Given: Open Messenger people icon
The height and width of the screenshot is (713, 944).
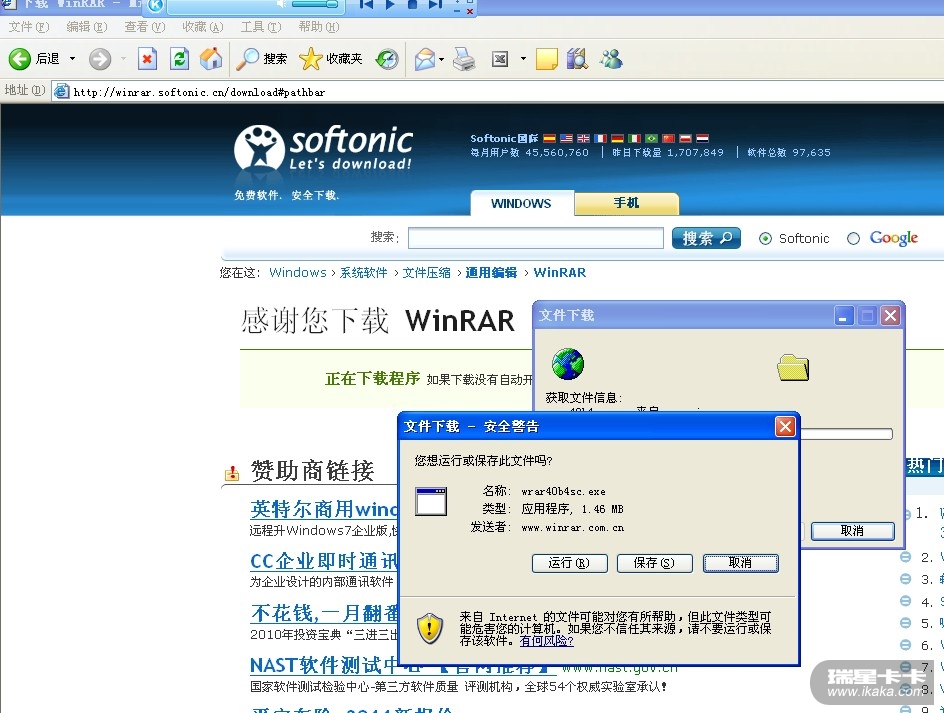Looking at the screenshot, I should tap(611, 58).
